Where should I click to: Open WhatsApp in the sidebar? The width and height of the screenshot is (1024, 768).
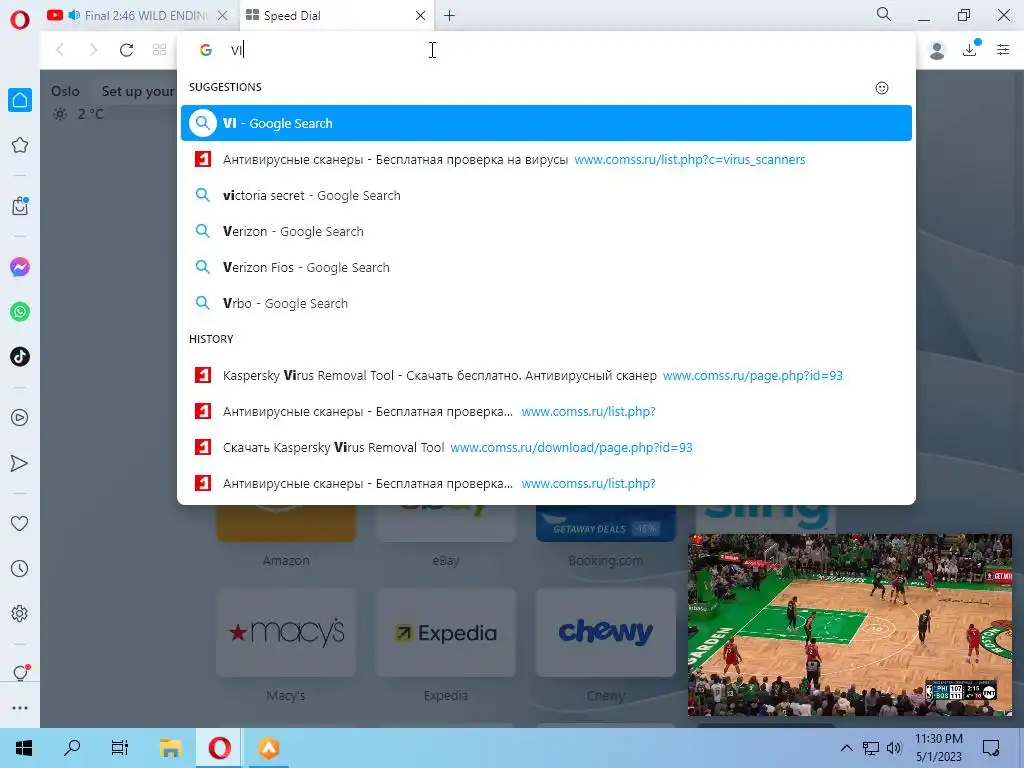(x=20, y=312)
